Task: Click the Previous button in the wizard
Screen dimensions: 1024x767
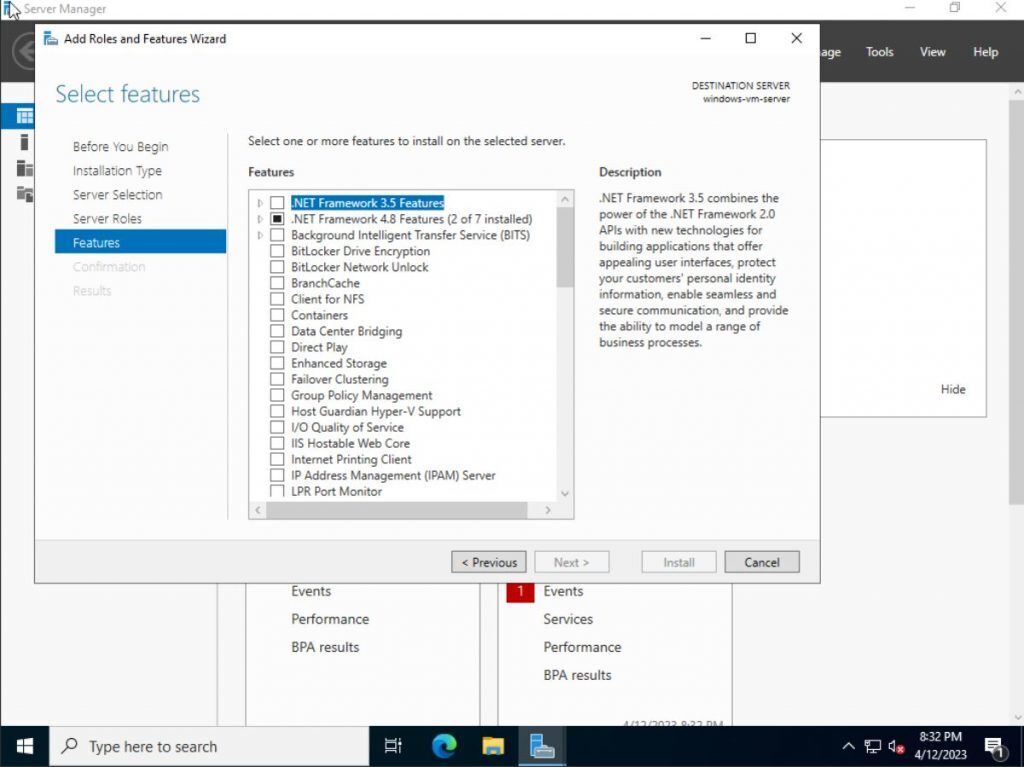Action: click(489, 561)
